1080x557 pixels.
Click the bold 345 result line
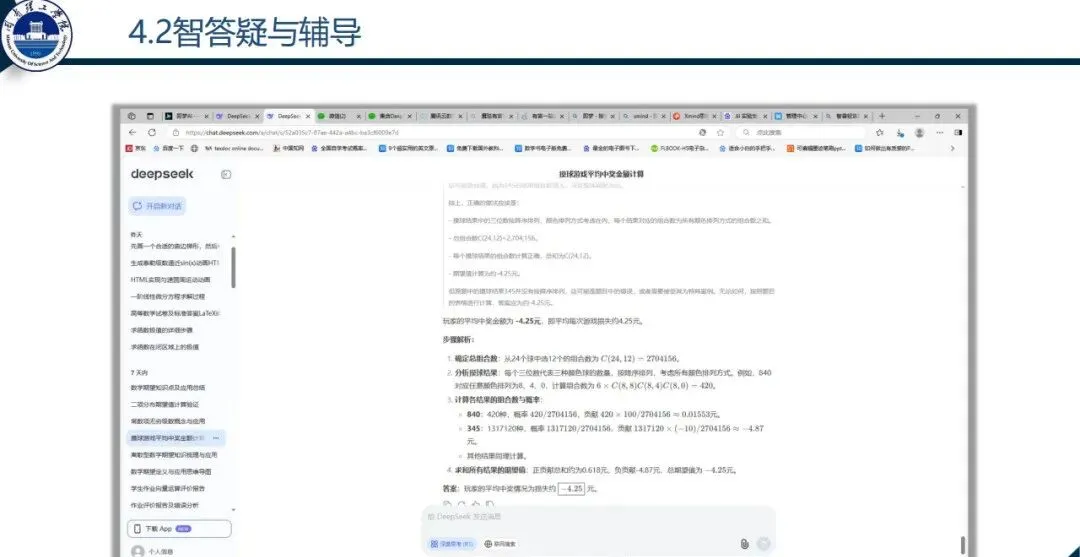tap(615, 434)
